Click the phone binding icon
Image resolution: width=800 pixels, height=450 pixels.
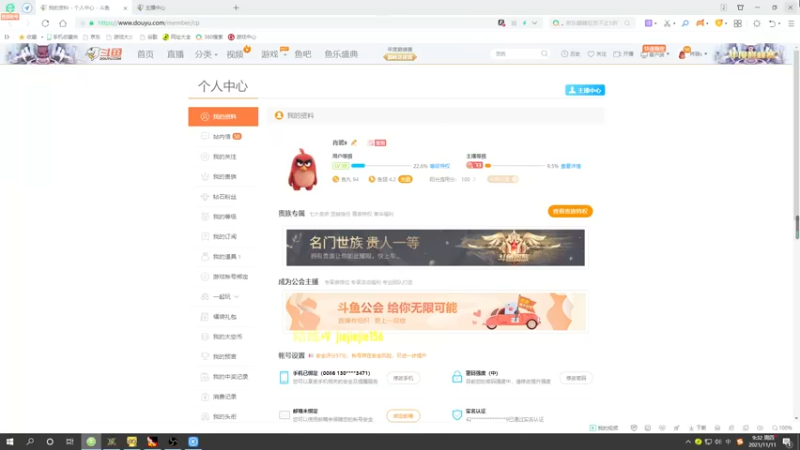pos(284,378)
